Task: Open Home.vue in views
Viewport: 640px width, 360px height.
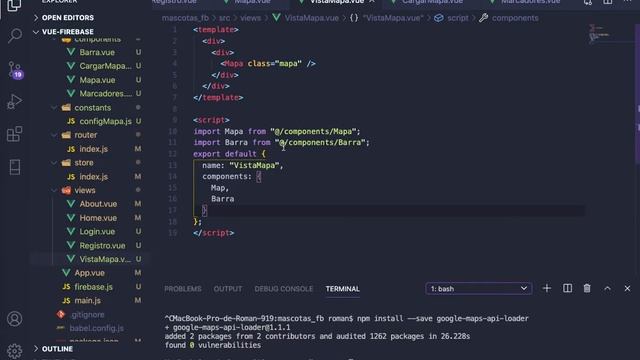Action: pyautogui.click(x=98, y=218)
